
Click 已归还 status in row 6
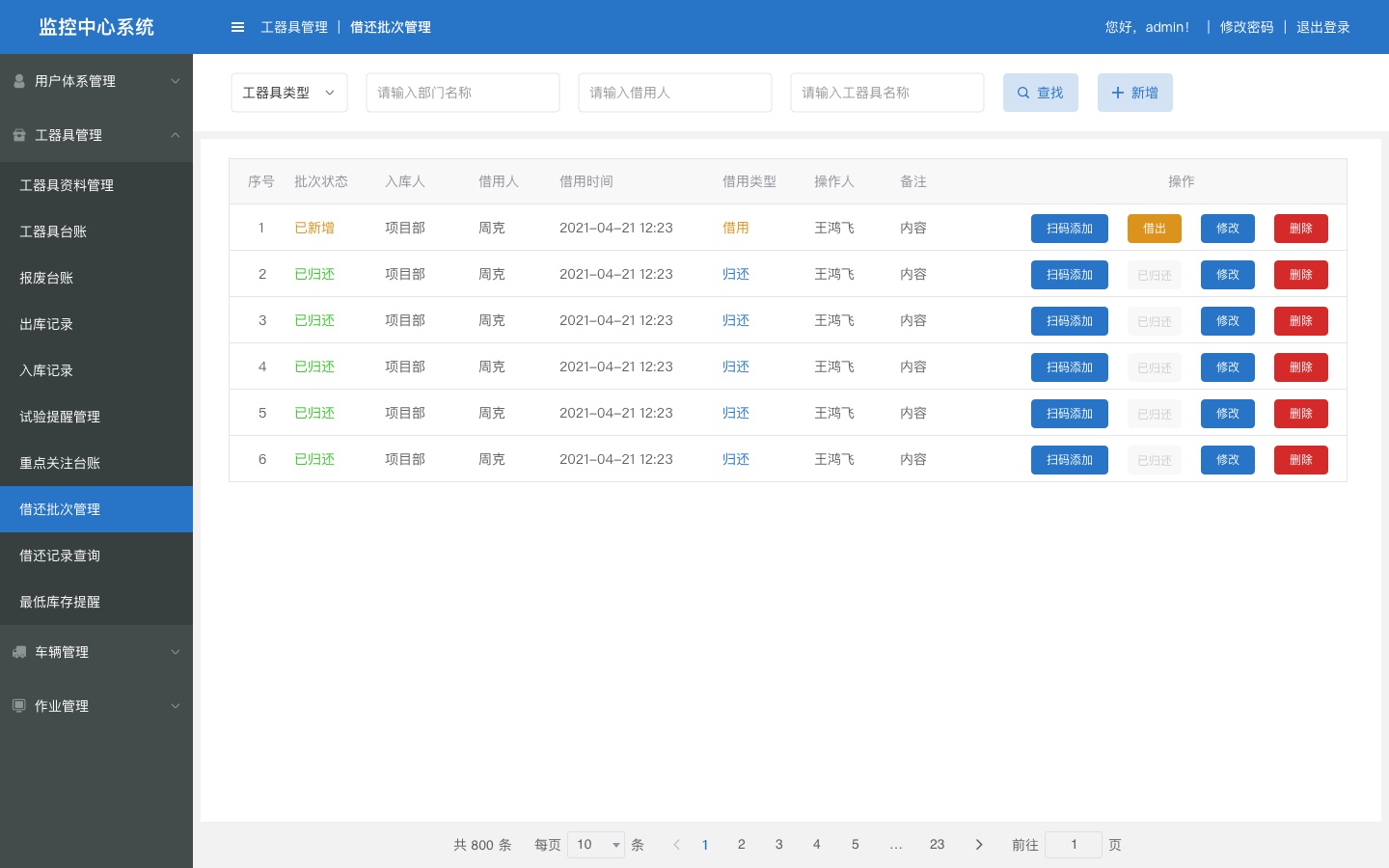[x=314, y=459]
